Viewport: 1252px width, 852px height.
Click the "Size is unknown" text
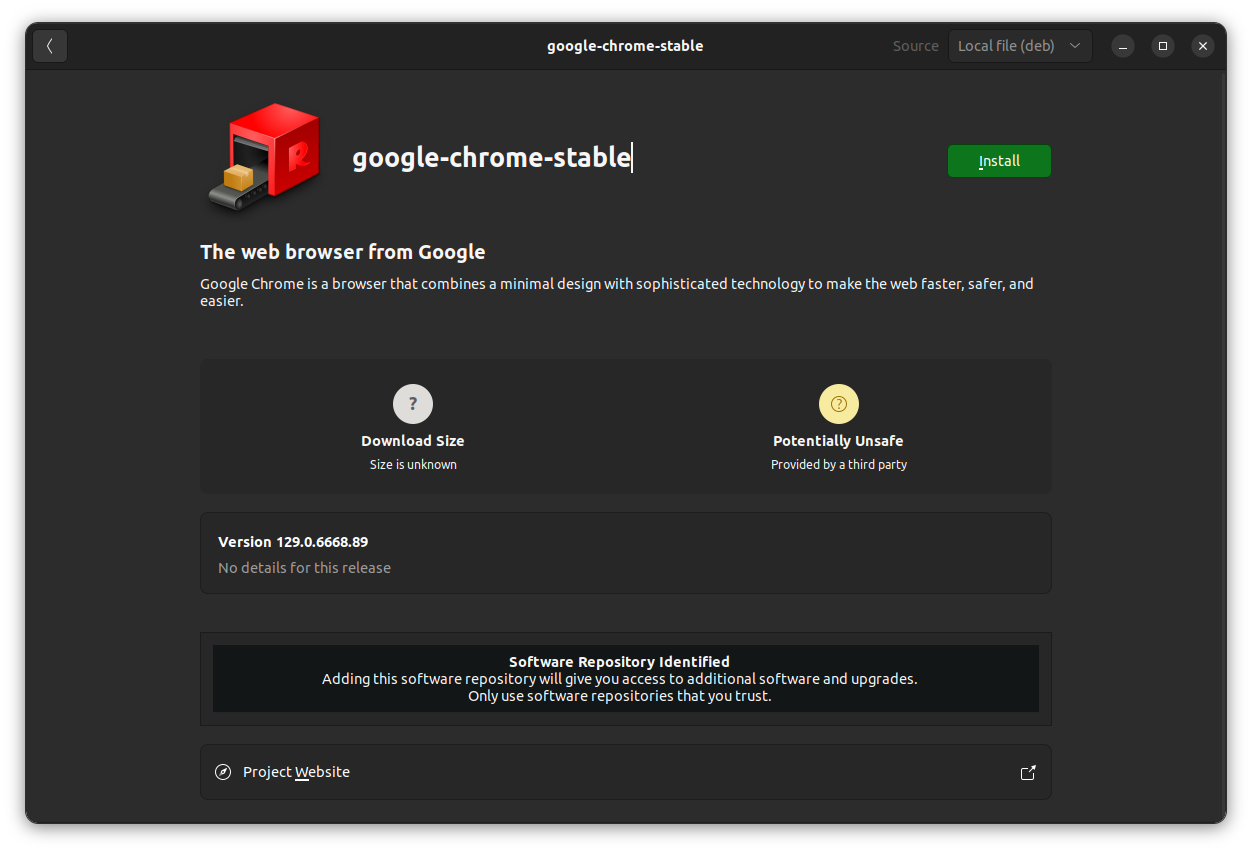pyautogui.click(x=413, y=465)
